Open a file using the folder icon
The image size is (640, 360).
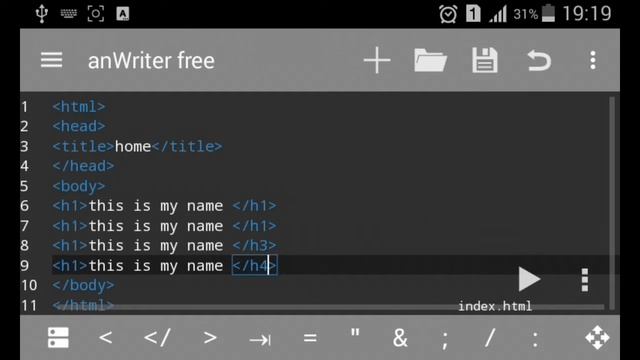(x=430, y=60)
